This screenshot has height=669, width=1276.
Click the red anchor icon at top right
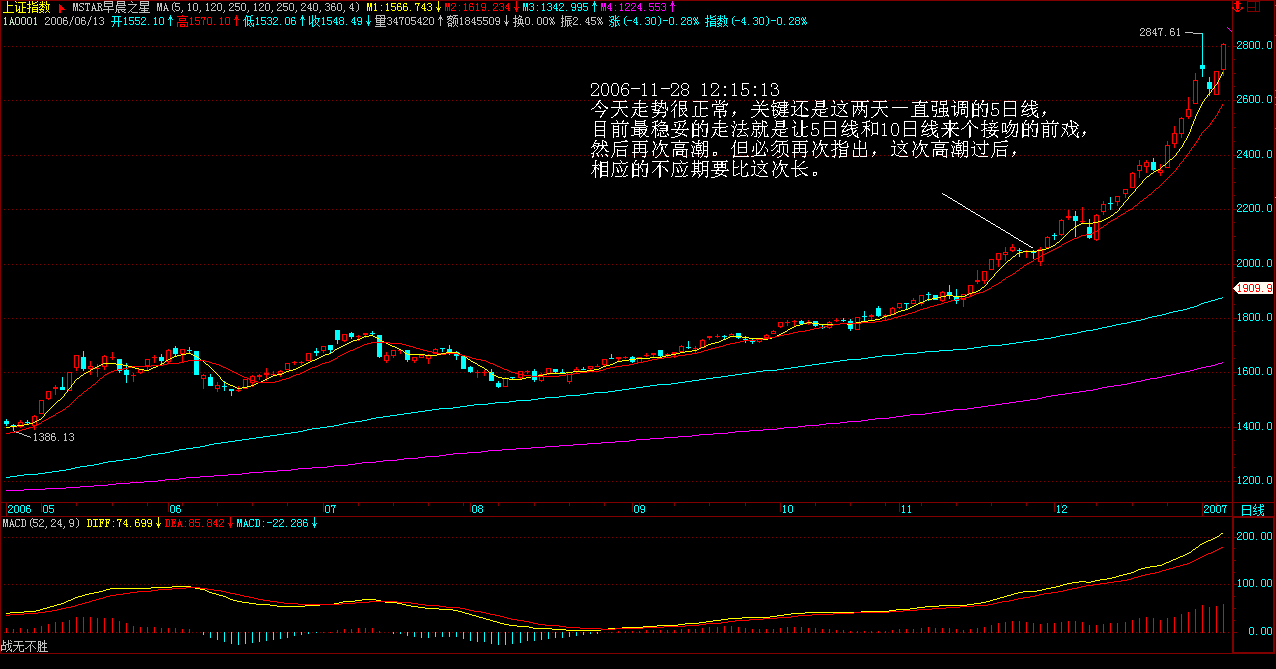tap(1238, 8)
